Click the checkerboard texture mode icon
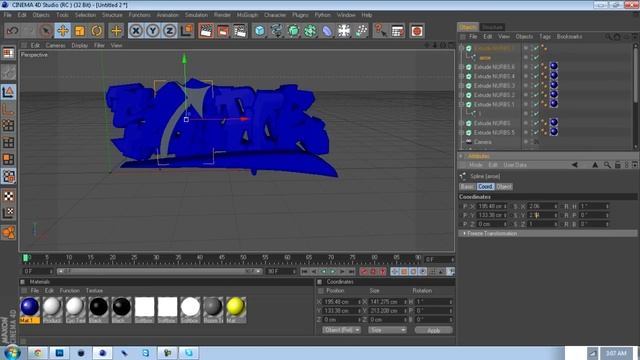This screenshot has height=360, width=640. pos(8,196)
